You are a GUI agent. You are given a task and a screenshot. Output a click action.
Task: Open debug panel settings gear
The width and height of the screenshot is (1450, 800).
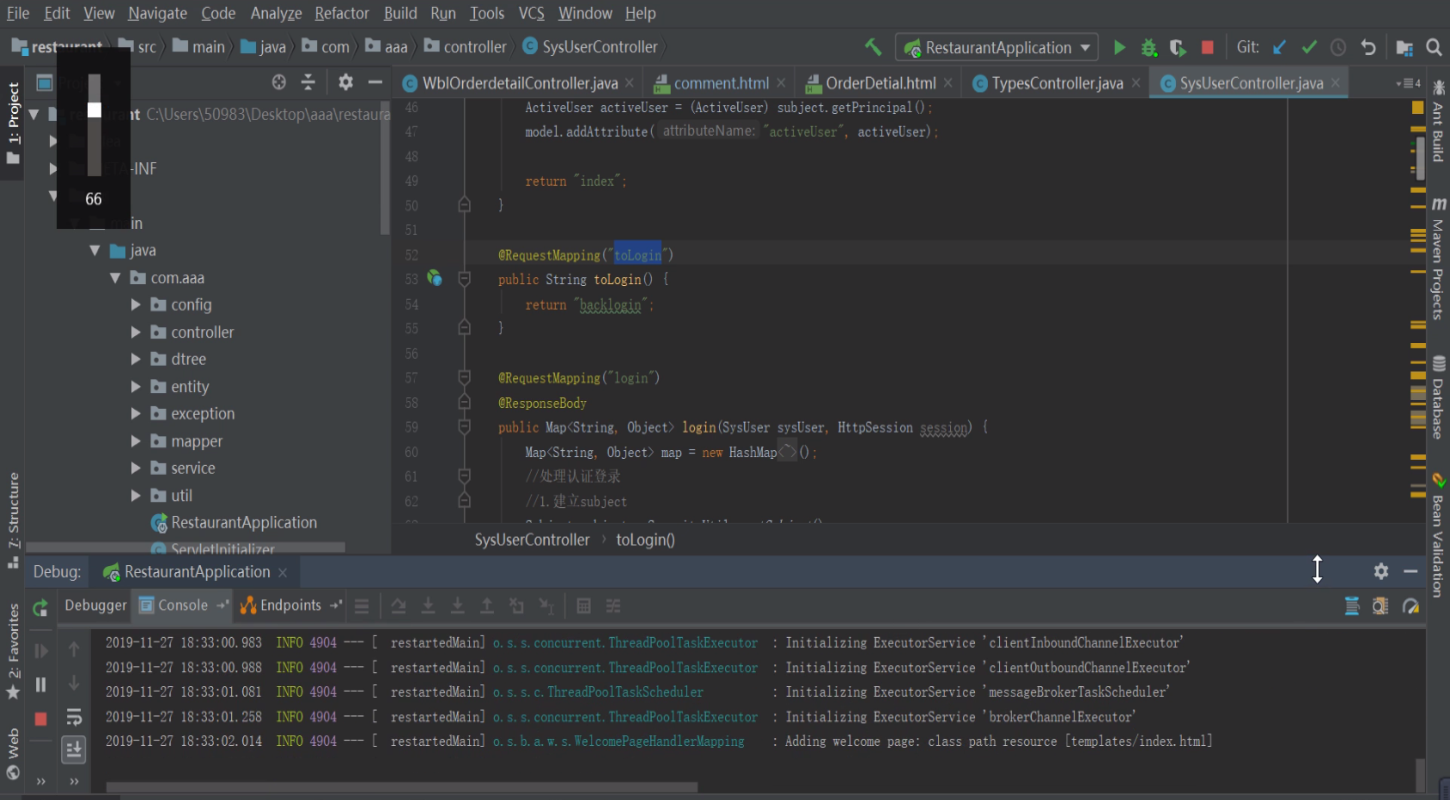tap(1381, 571)
